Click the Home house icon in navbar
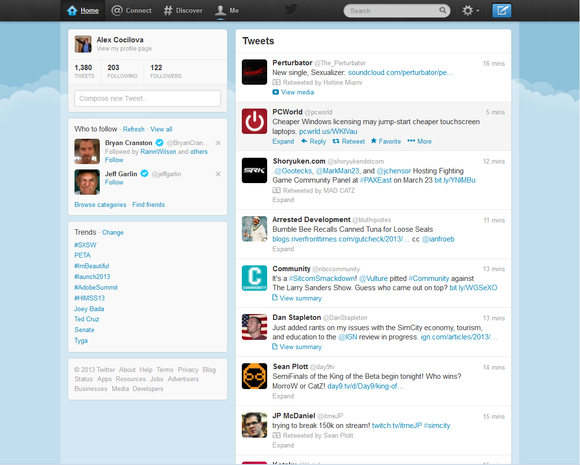The image size is (580, 465). click(72, 10)
